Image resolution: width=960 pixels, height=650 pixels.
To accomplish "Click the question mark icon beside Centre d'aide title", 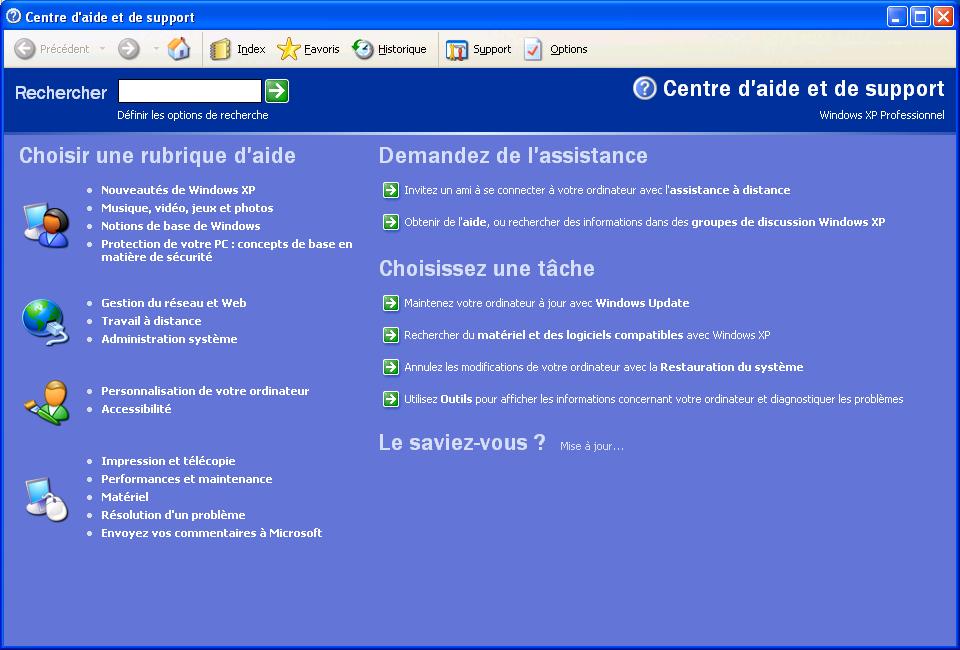I will click(645, 89).
